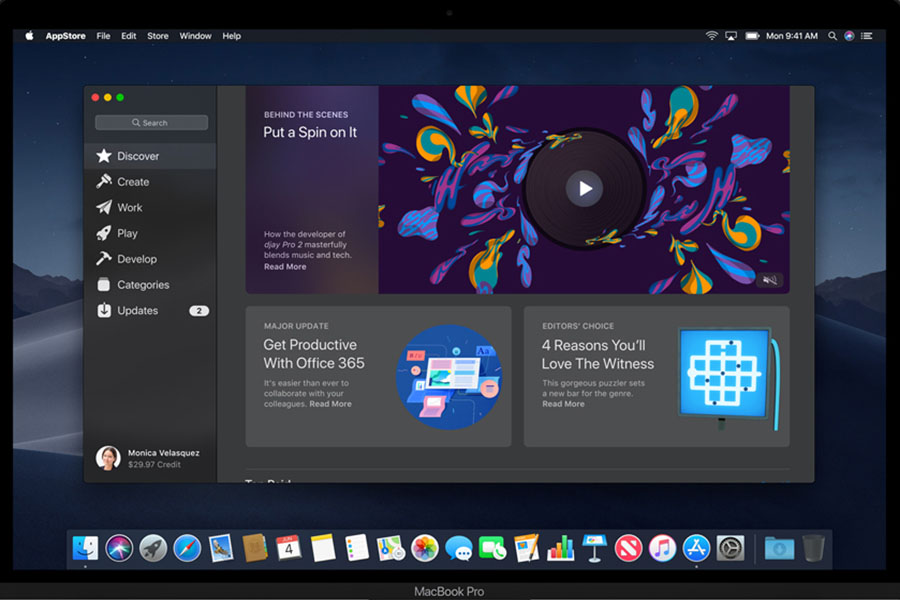Click the App Store icon in the Dock
Screen dimensions: 900x600
[x=696, y=548]
